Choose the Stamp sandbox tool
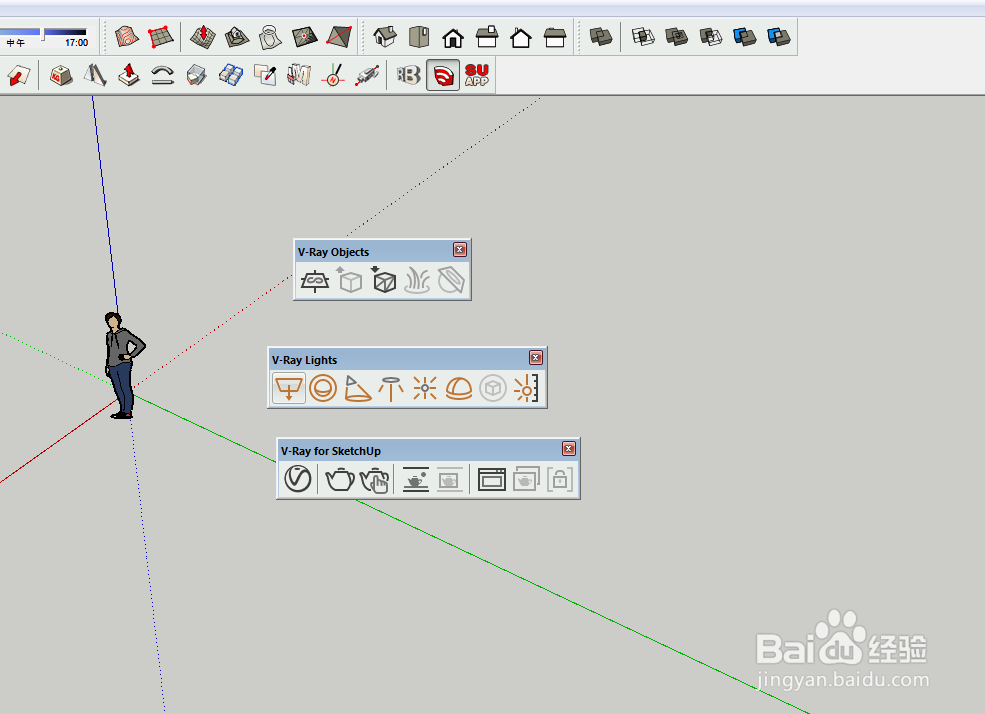Viewport: 985px width, 714px height. click(237, 37)
